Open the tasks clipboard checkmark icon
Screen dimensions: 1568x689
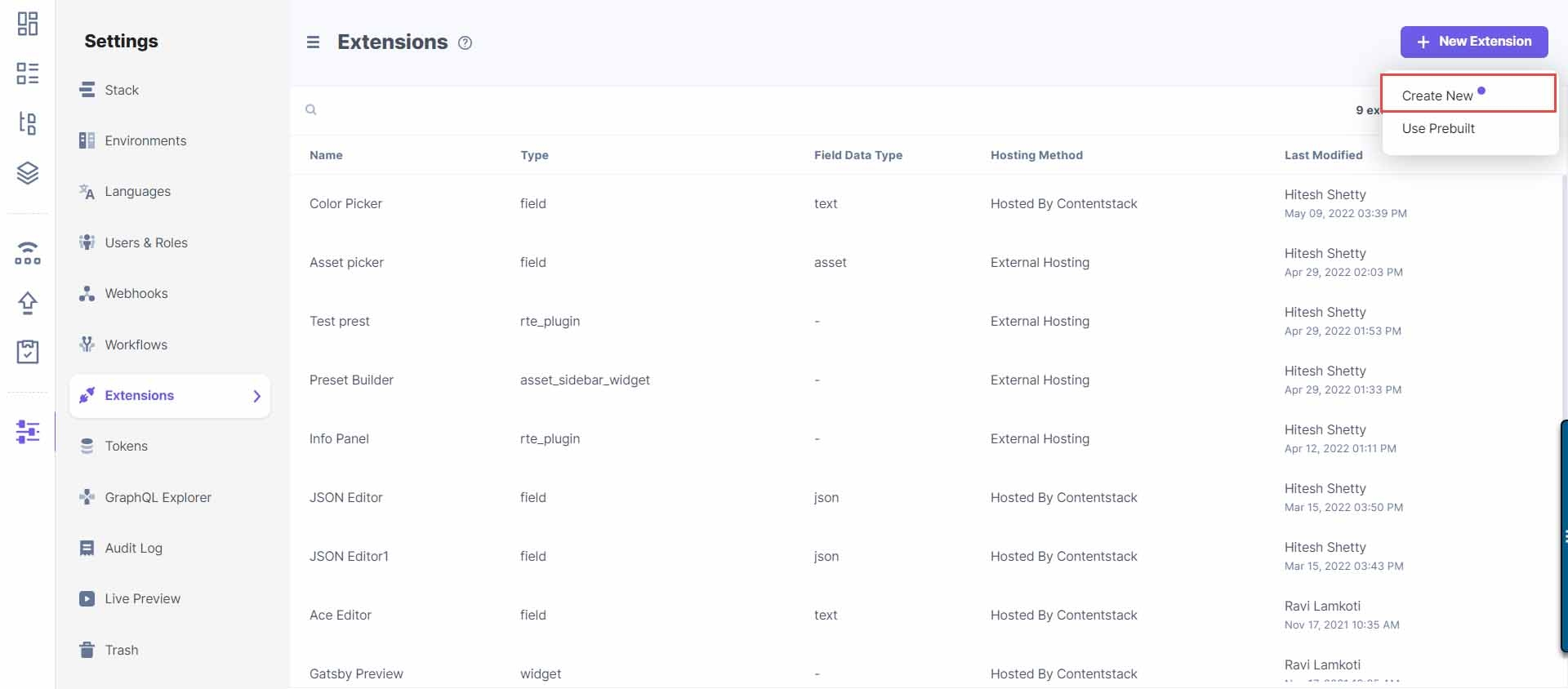pyautogui.click(x=28, y=352)
